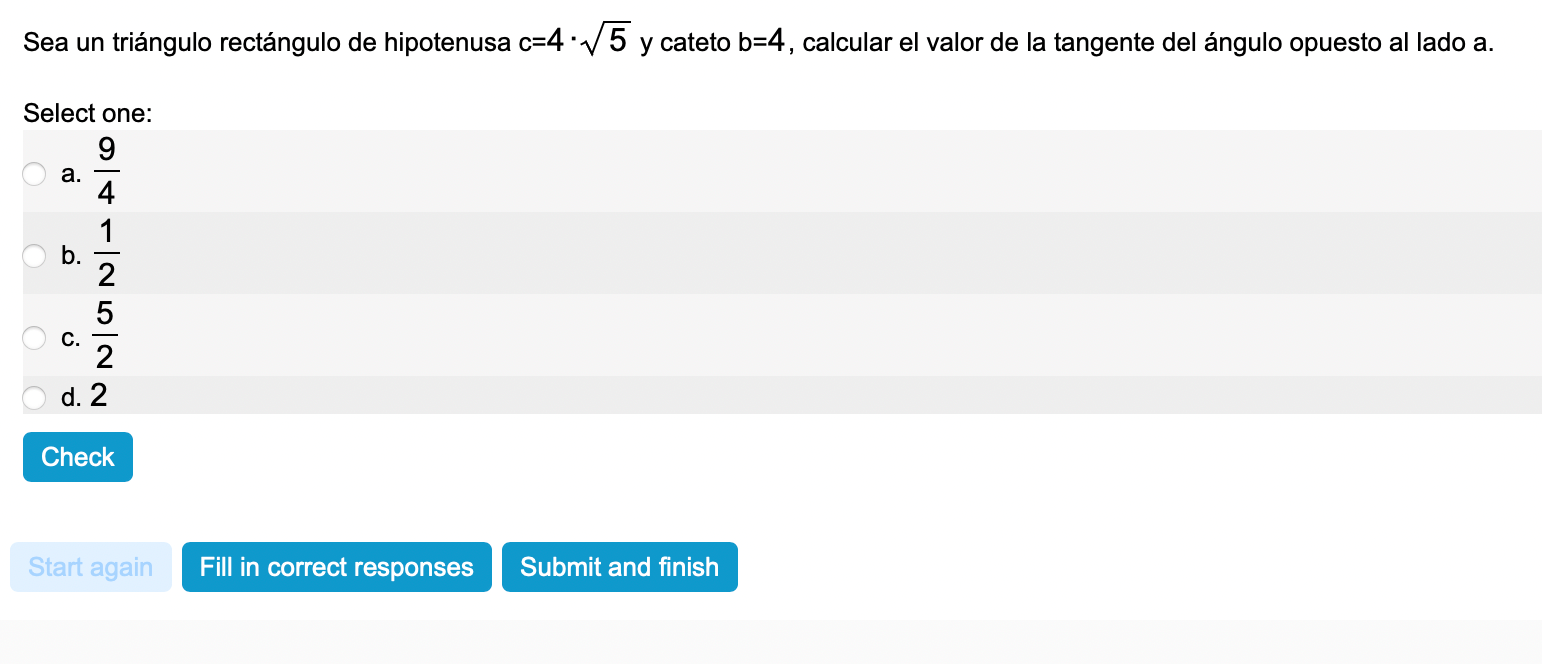This screenshot has width=1542, height=664.
Task: Click the answer value 2 in option d
Action: click(99, 396)
